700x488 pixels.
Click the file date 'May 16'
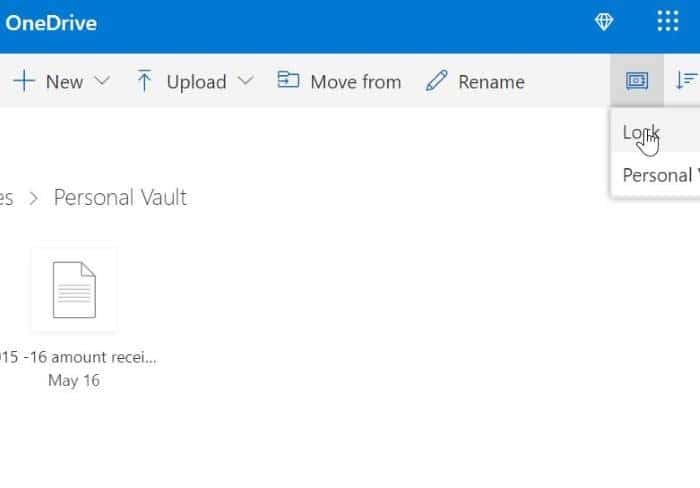[74, 380]
